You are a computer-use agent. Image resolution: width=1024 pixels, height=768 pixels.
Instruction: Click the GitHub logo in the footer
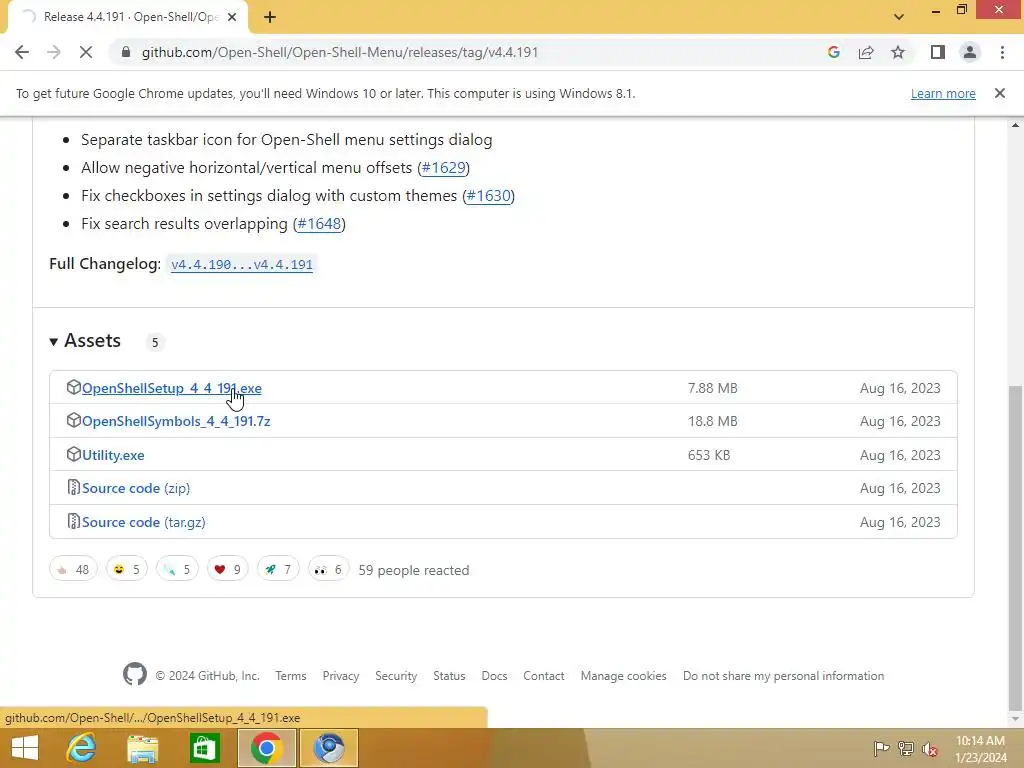(x=135, y=675)
